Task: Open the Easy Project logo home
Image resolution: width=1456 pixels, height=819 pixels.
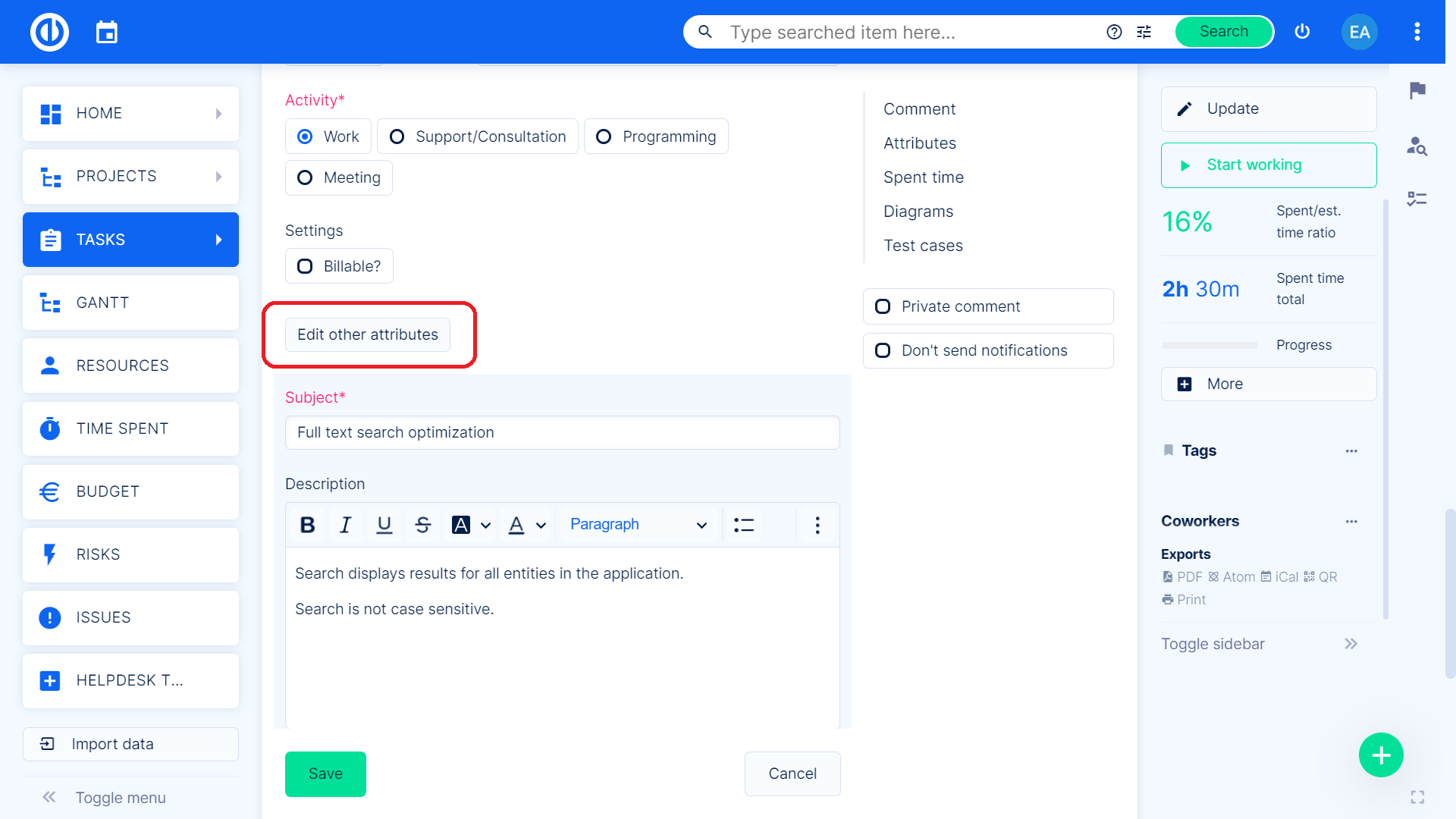Action: pyautogui.click(x=49, y=32)
